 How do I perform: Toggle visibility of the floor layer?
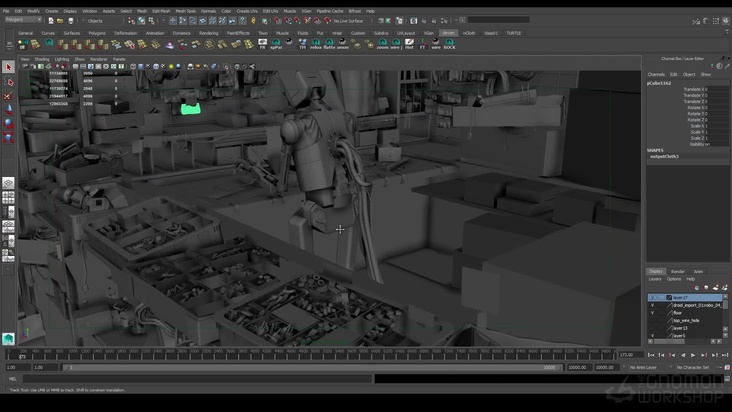653,313
